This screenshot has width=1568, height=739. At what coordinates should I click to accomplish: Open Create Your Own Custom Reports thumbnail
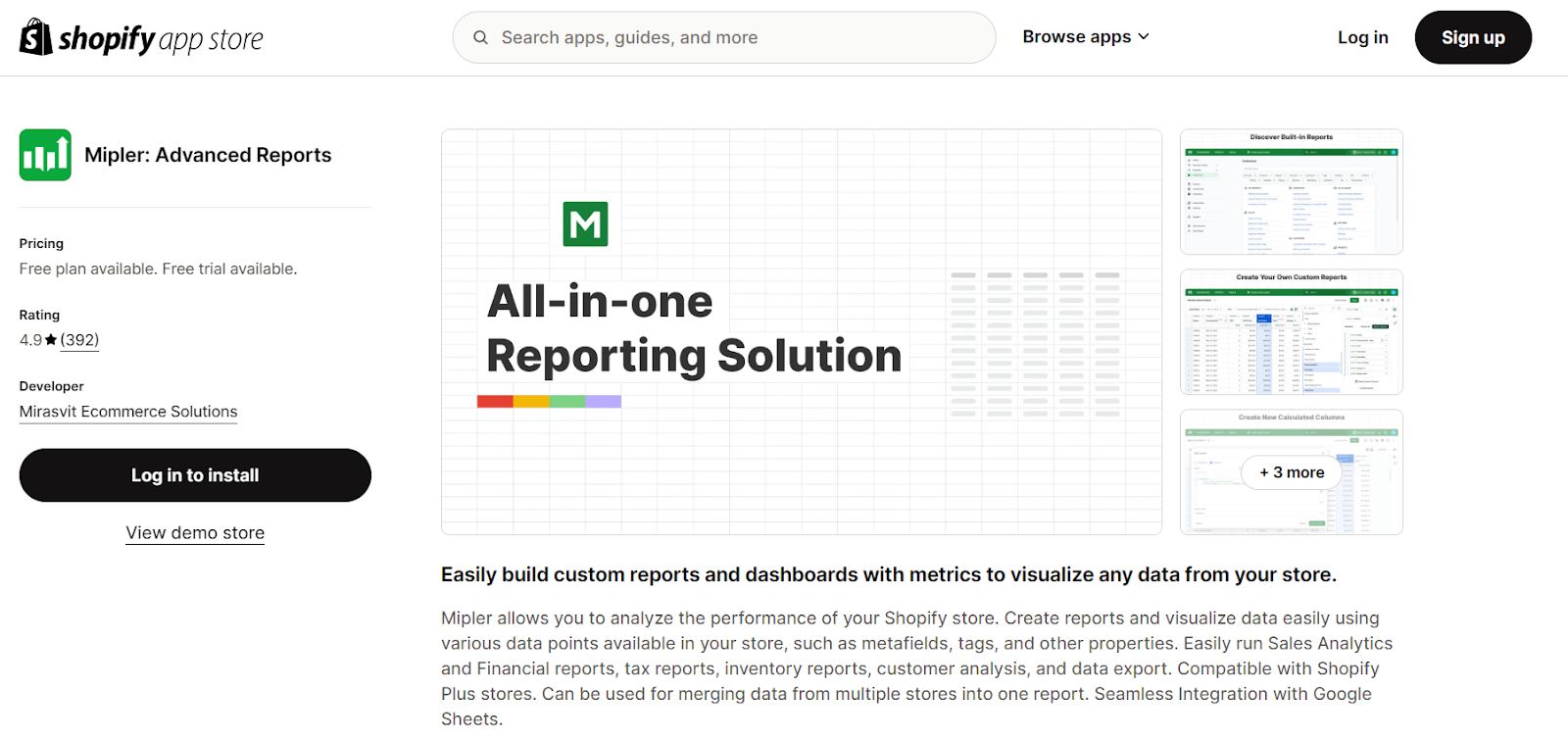pos(1292,332)
